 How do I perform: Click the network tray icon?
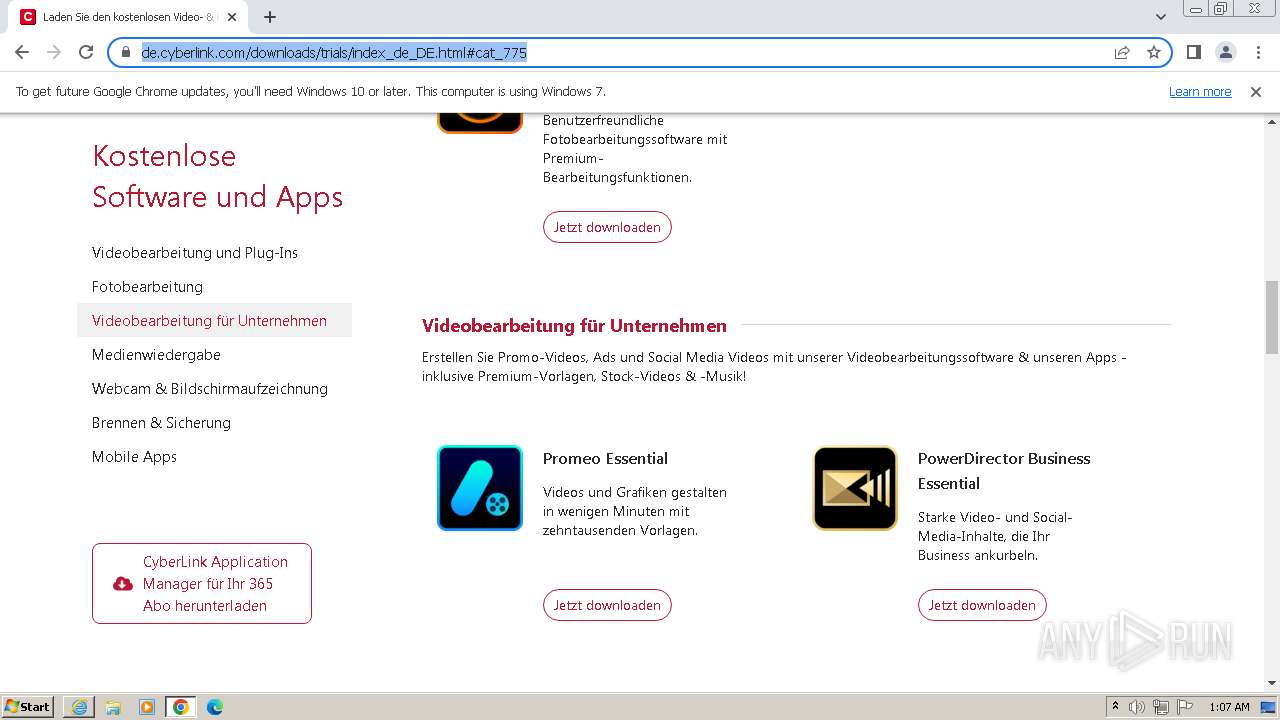click(x=1161, y=707)
